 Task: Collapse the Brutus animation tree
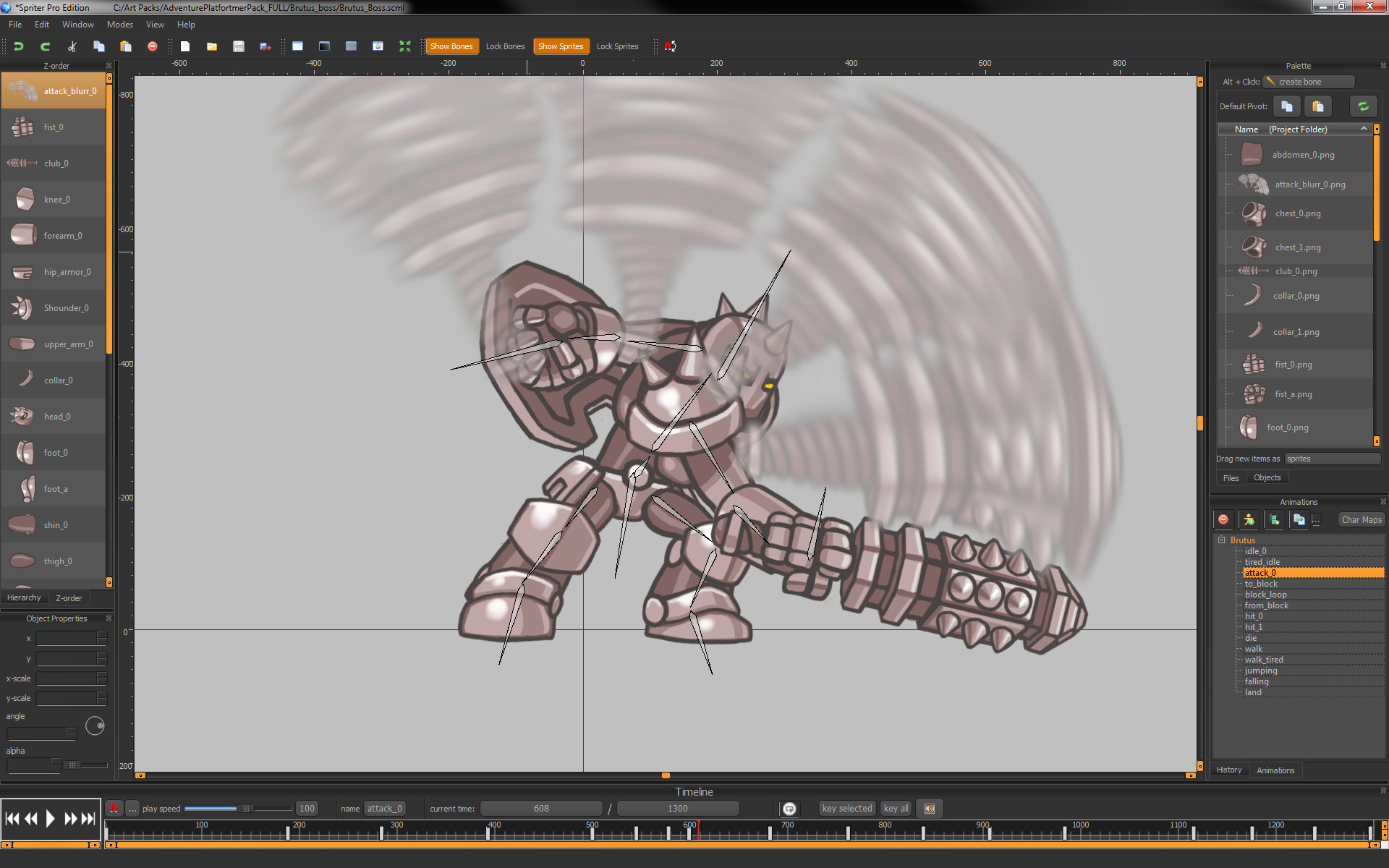(x=1221, y=540)
